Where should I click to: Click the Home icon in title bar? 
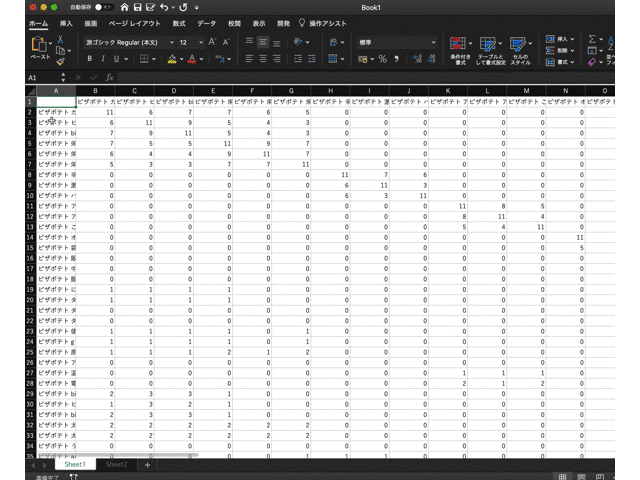click(x=124, y=7)
